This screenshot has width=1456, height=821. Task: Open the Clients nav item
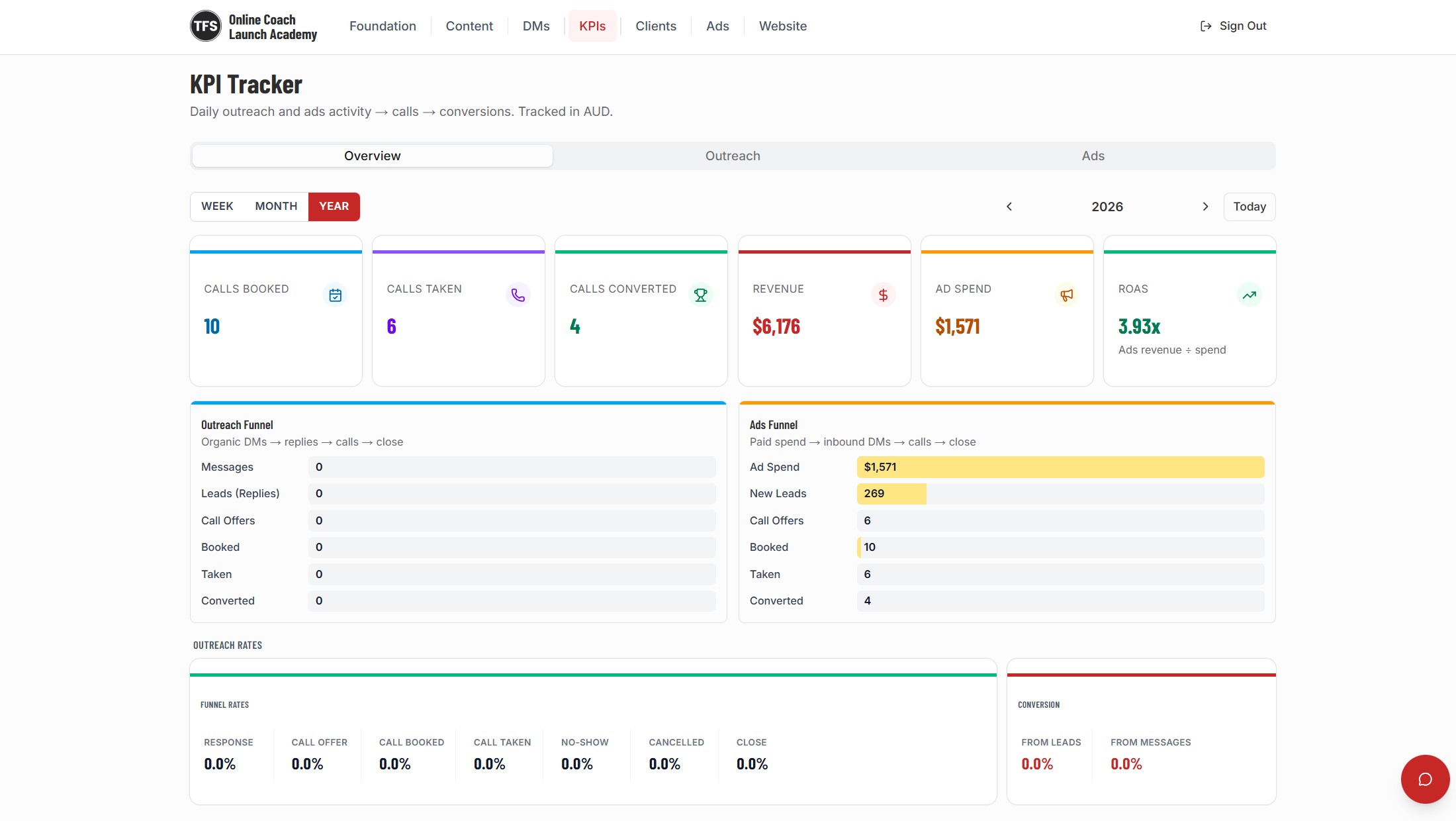(656, 26)
